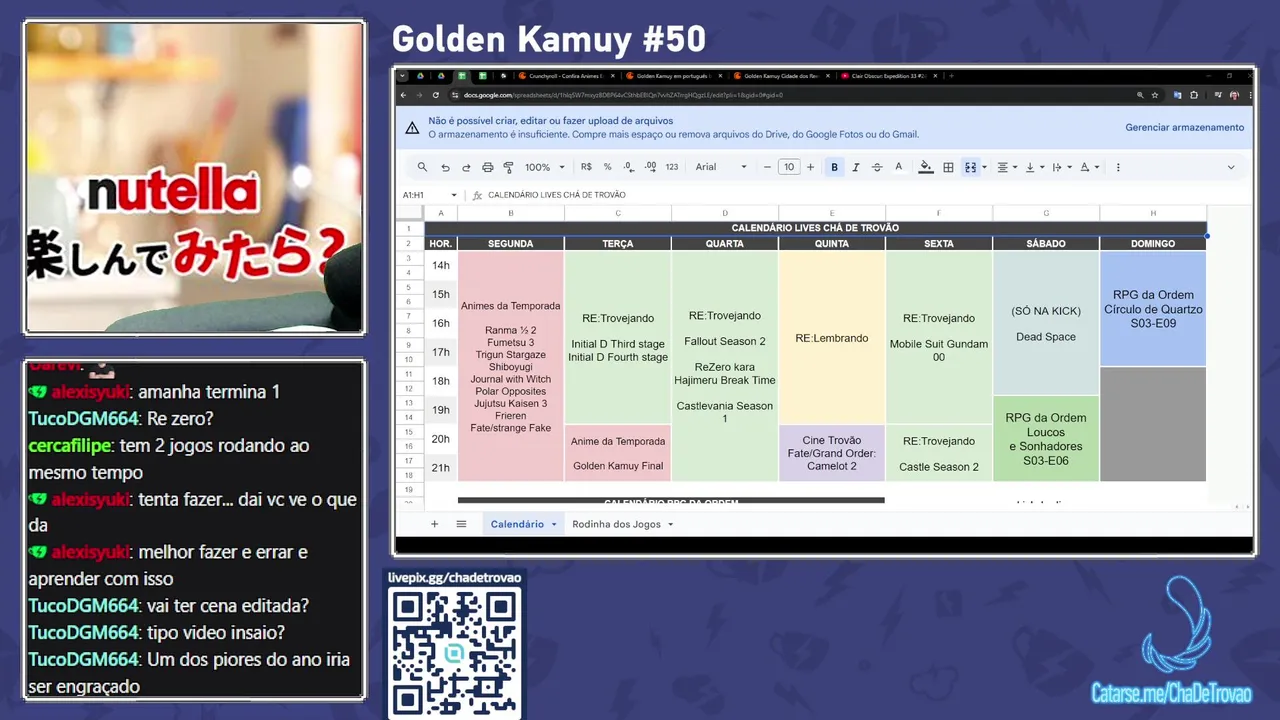
Task: Select cell SEGUNDA header
Action: 511,243
